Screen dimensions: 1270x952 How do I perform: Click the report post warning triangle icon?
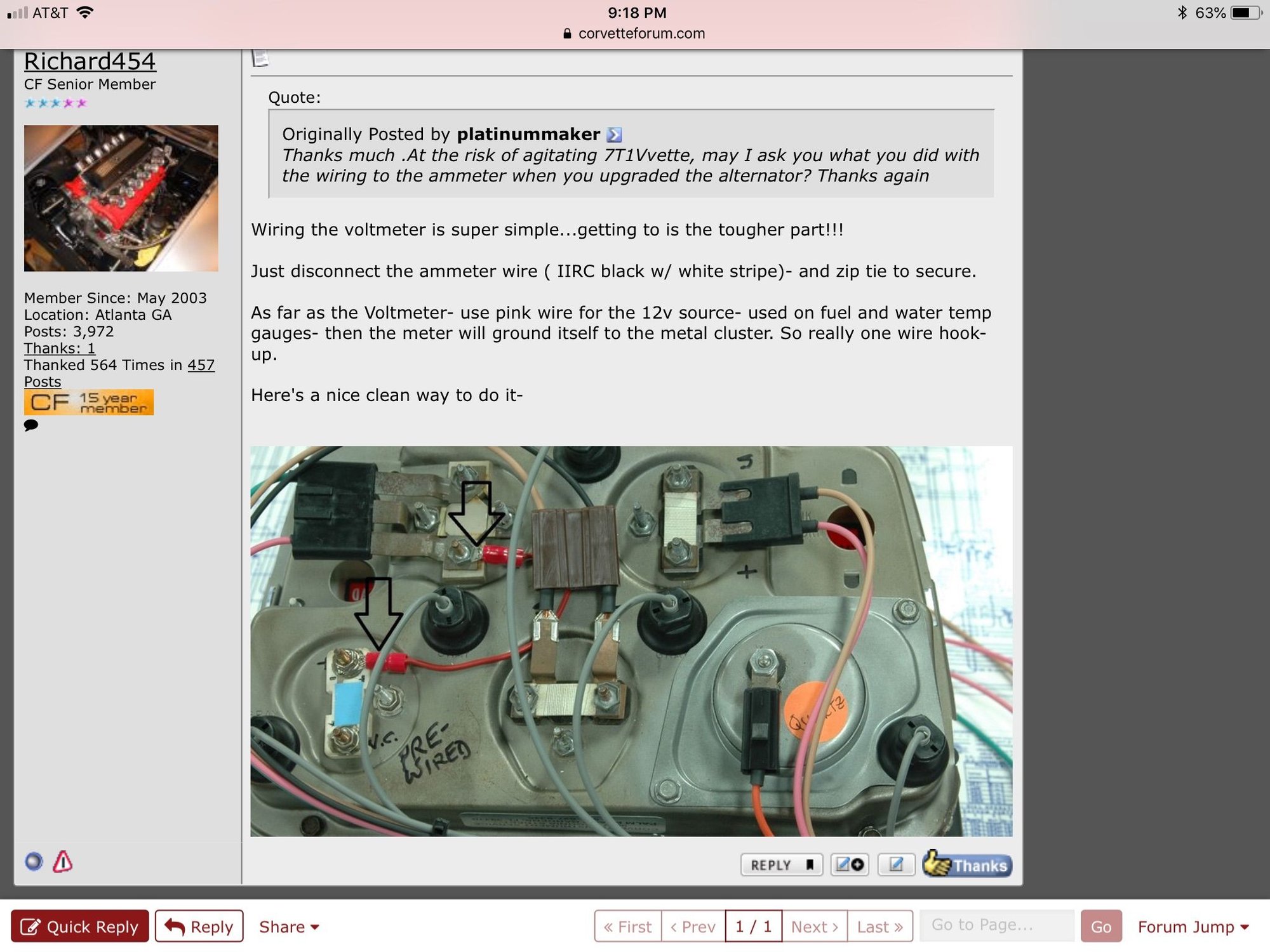[62, 861]
